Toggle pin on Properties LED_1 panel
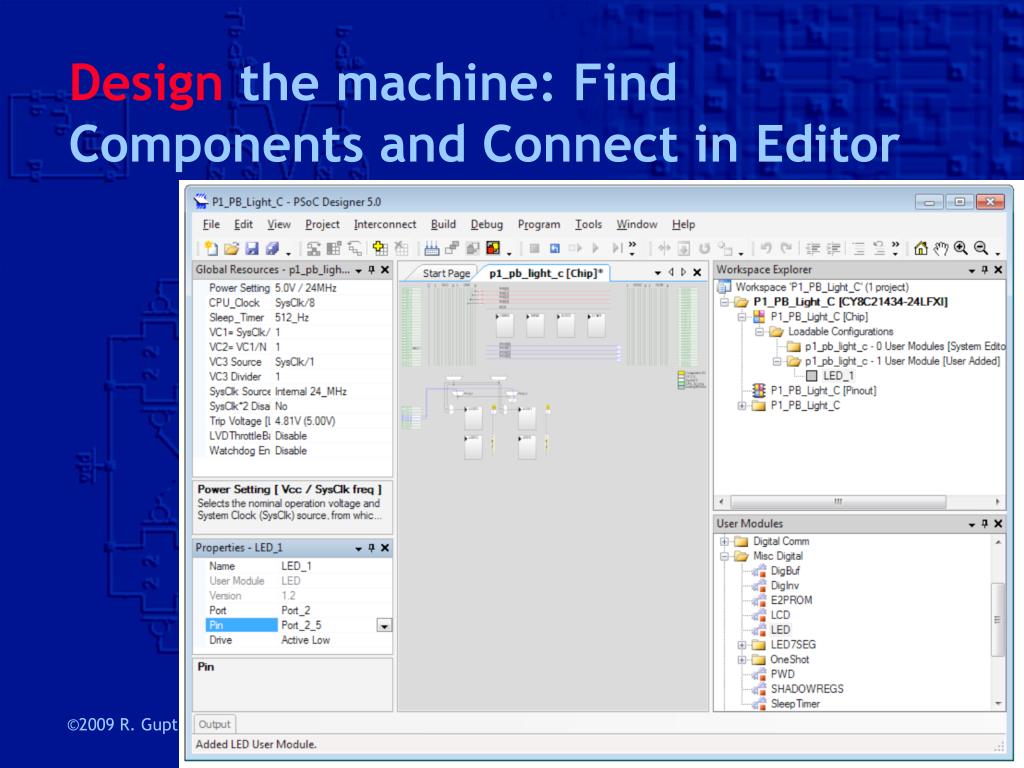1024x768 pixels. [x=372, y=548]
